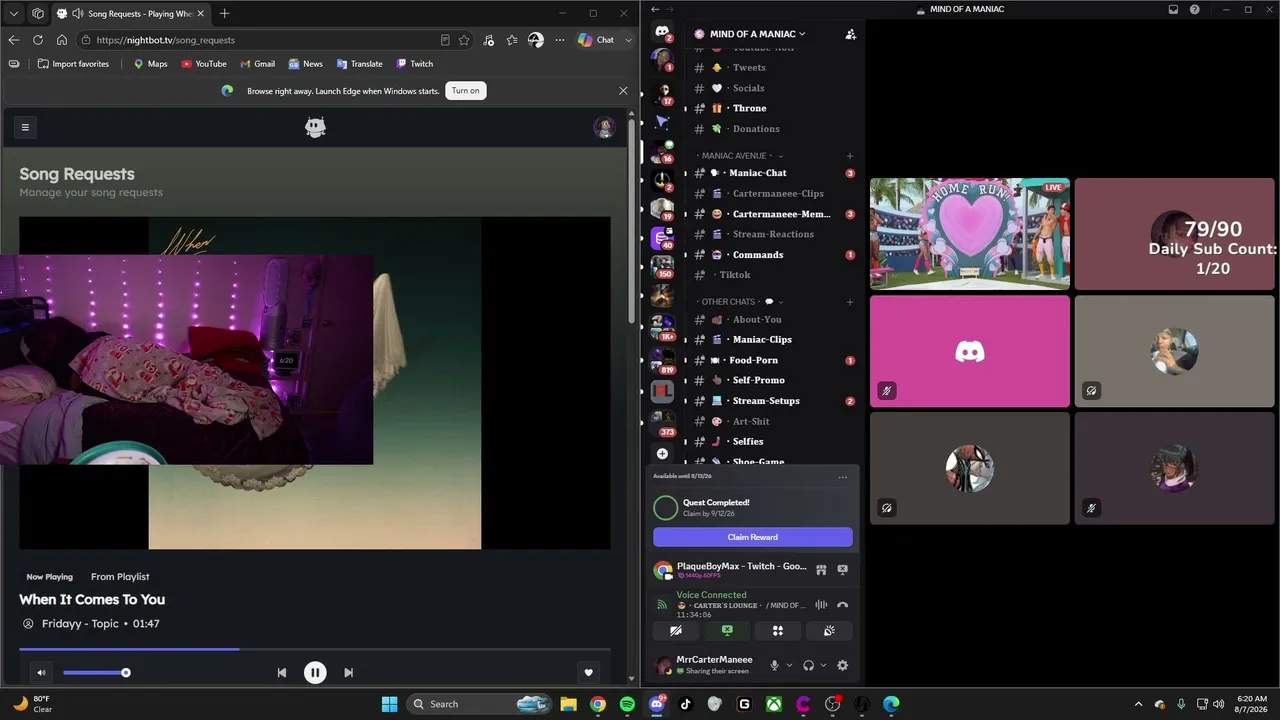
Task: Click Import favorites in bookmarks bar
Action: (73, 64)
